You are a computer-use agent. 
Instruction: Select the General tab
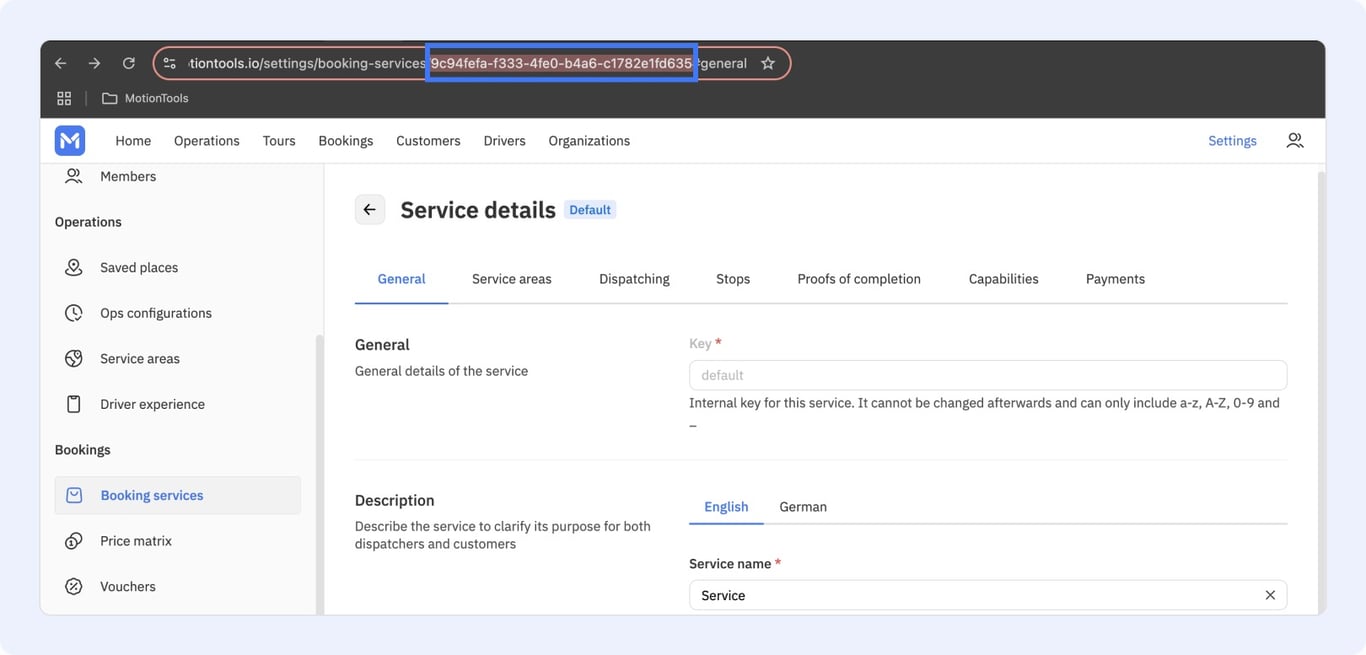pyautogui.click(x=401, y=279)
